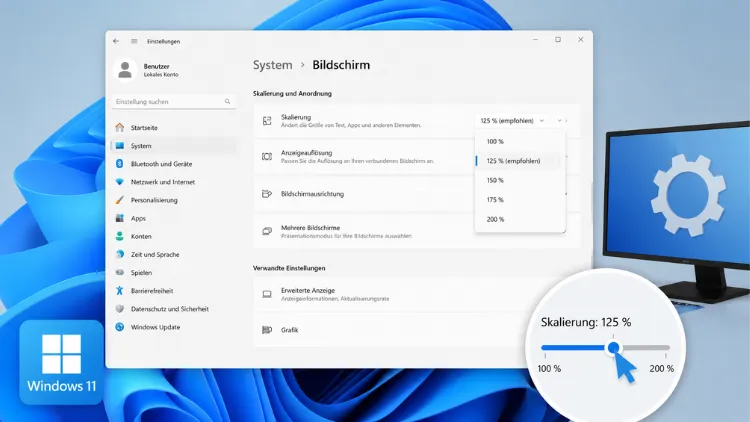Click the Skalierung row icon
Viewport: 750px width, 422px height.
coord(267,121)
